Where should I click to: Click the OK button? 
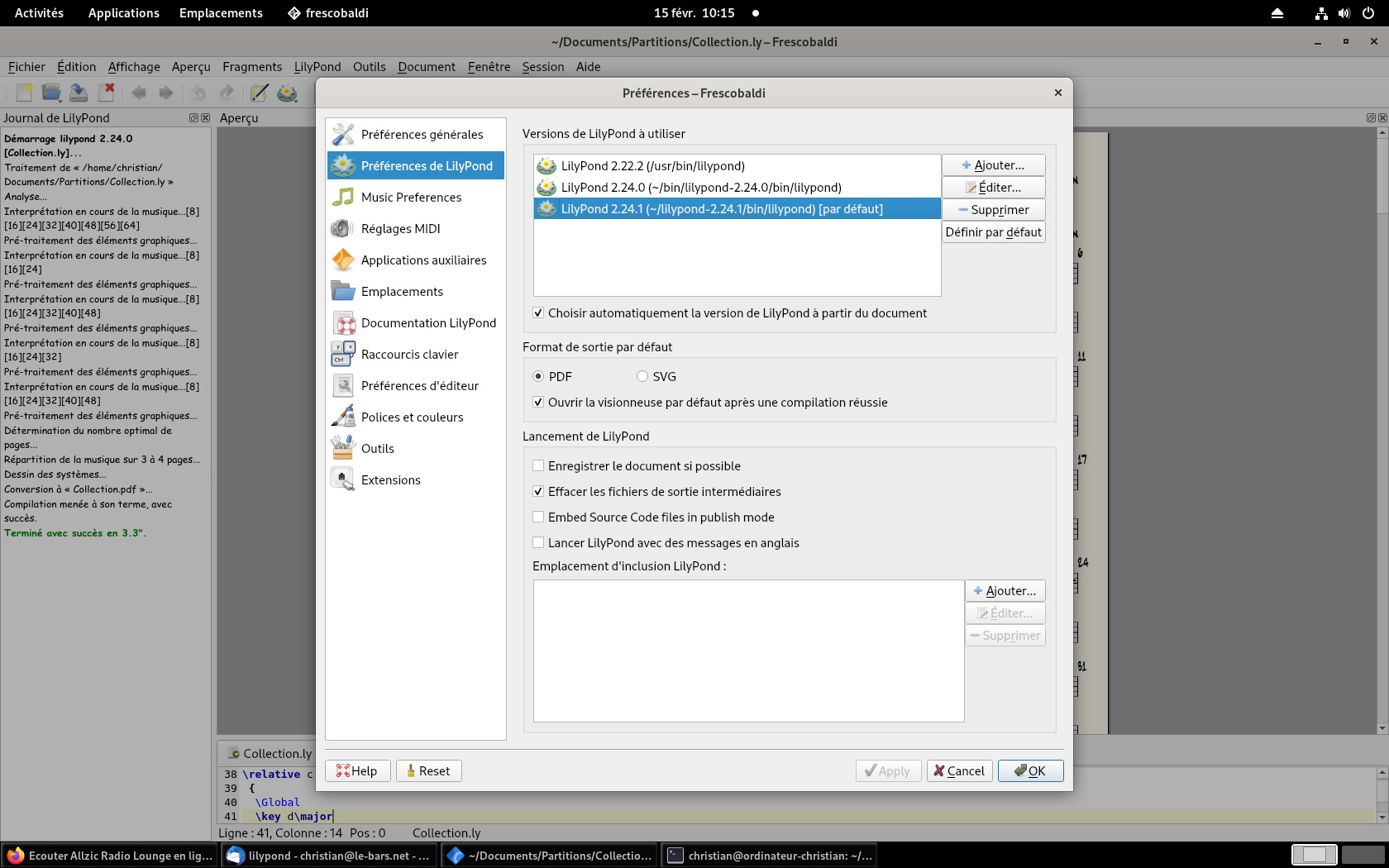[x=1030, y=771]
